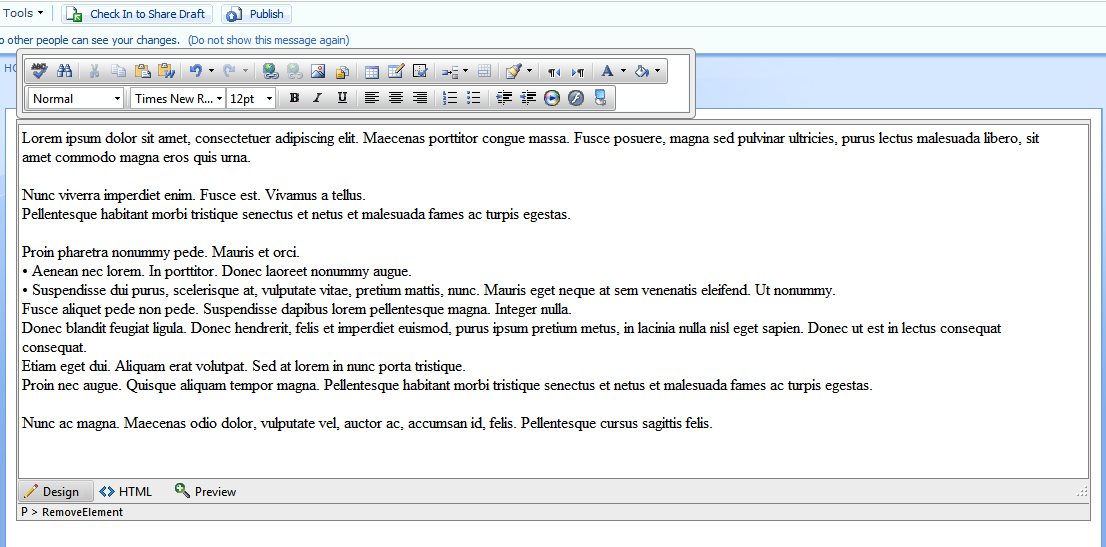
Task: Run the spell check tool
Action: tap(40, 71)
